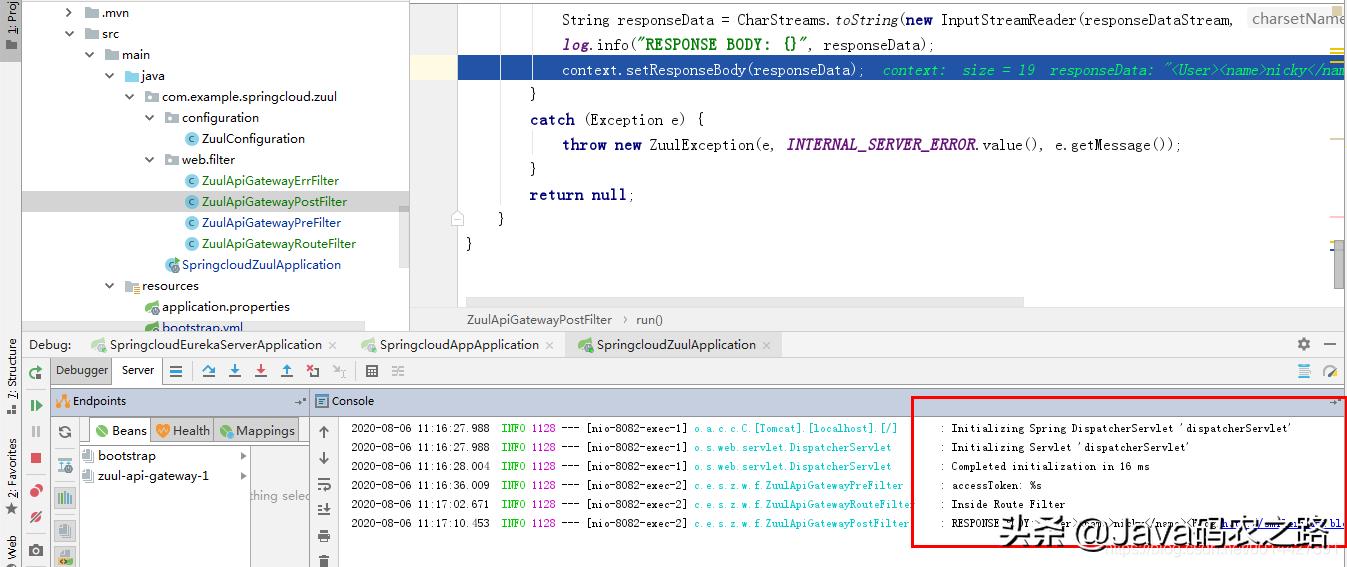Collapse the resources folder

110,286
